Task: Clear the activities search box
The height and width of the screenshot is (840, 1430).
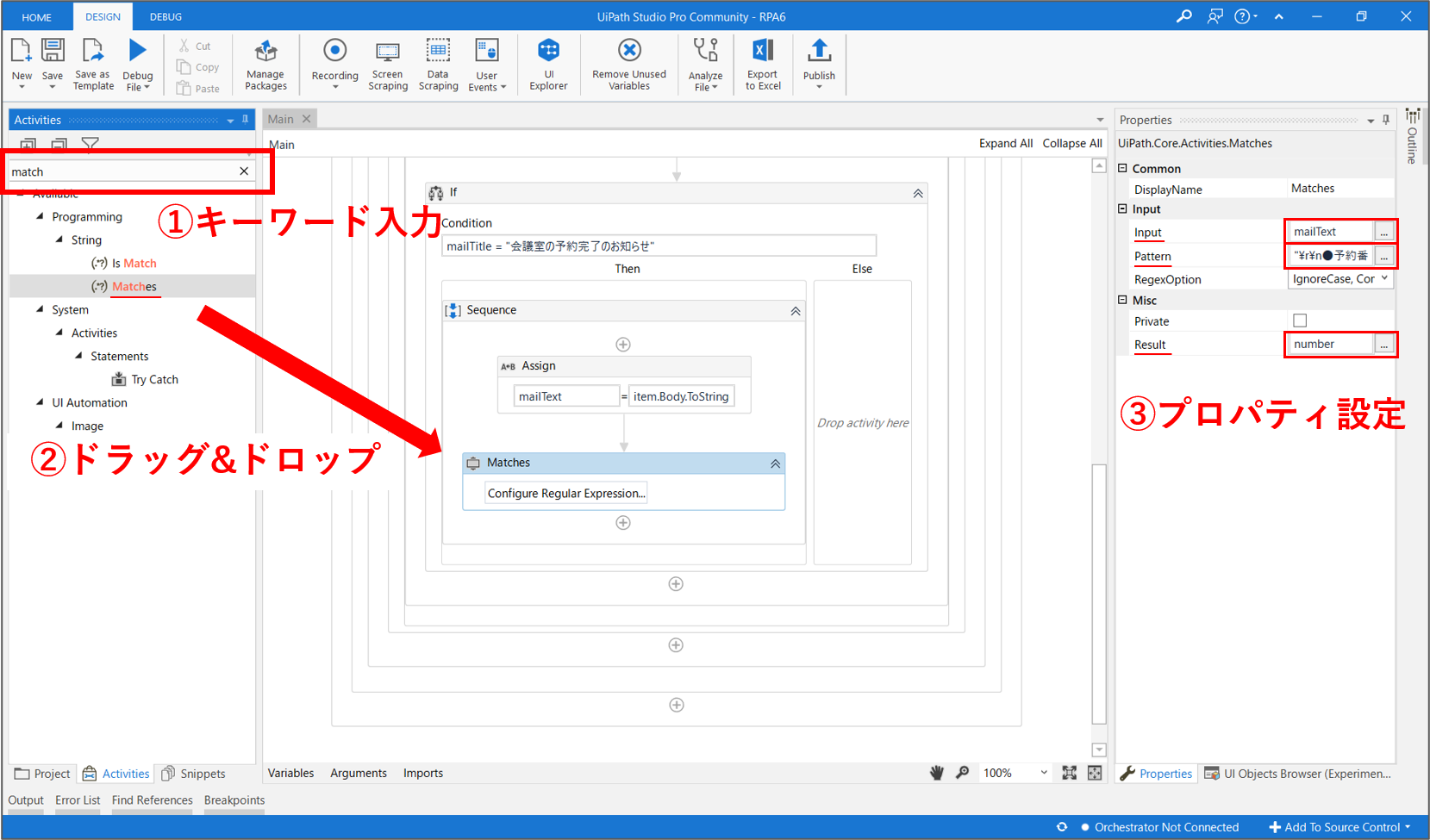Action: (244, 171)
